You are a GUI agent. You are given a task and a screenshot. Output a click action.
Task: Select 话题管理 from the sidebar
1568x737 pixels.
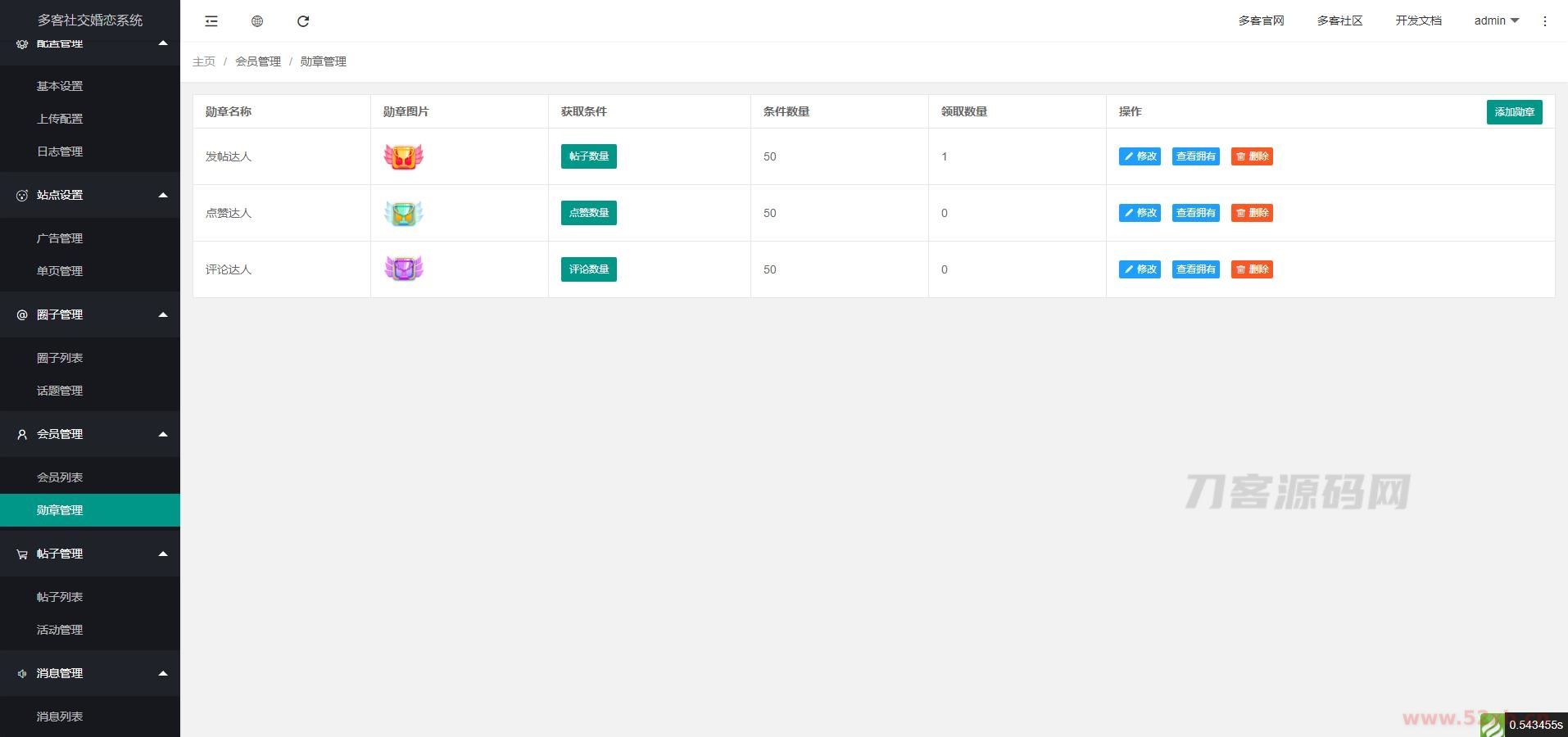[x=60, y=391]
